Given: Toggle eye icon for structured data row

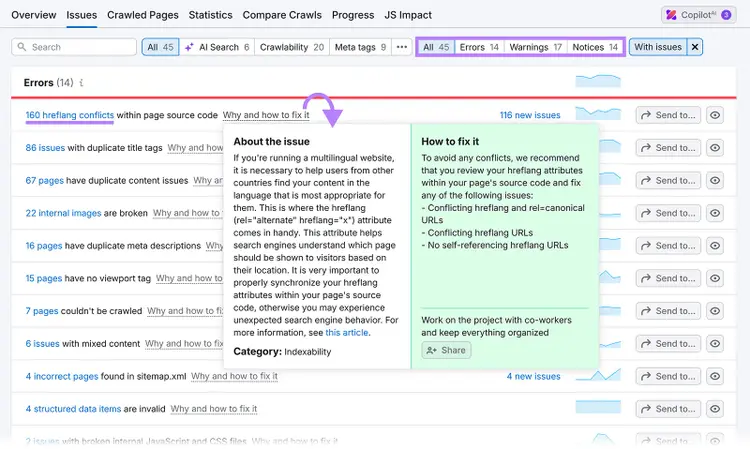Looking at the screenshot, I should click(x=715, y=409).
